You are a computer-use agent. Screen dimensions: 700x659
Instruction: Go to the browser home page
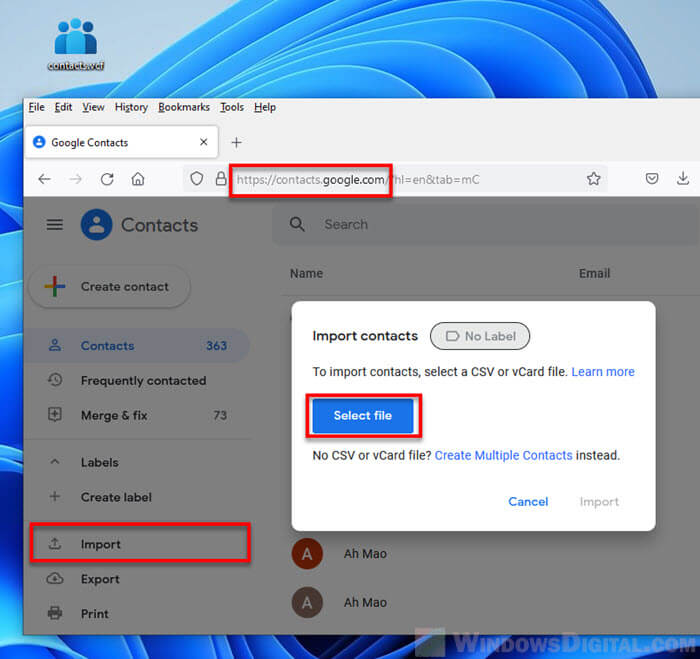click(x=138, y=179)
